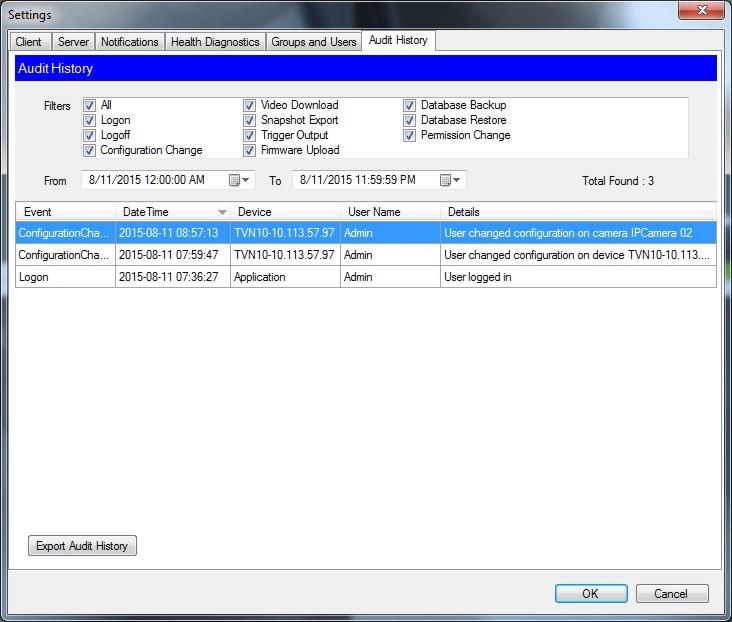Toggle Database Backup filter checkbox
Screen dimensions: 732x622
click(409, 105)
